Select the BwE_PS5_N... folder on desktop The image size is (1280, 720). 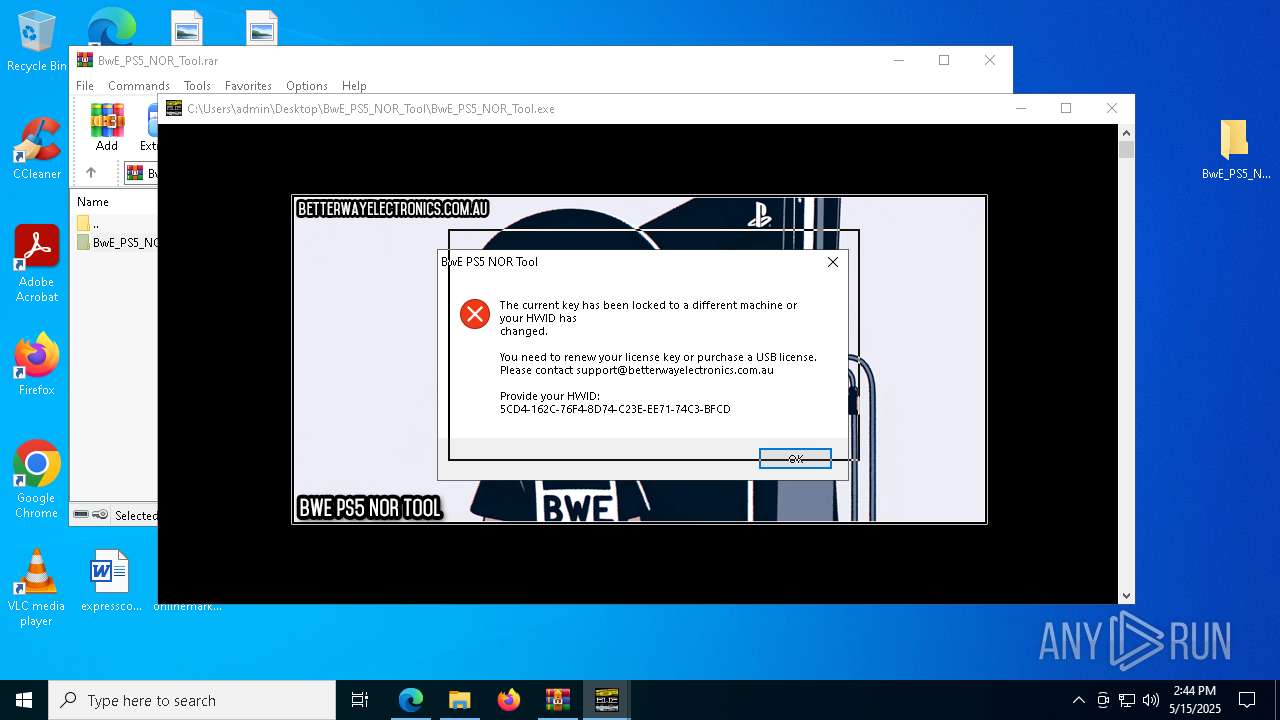click(1235, 150)
